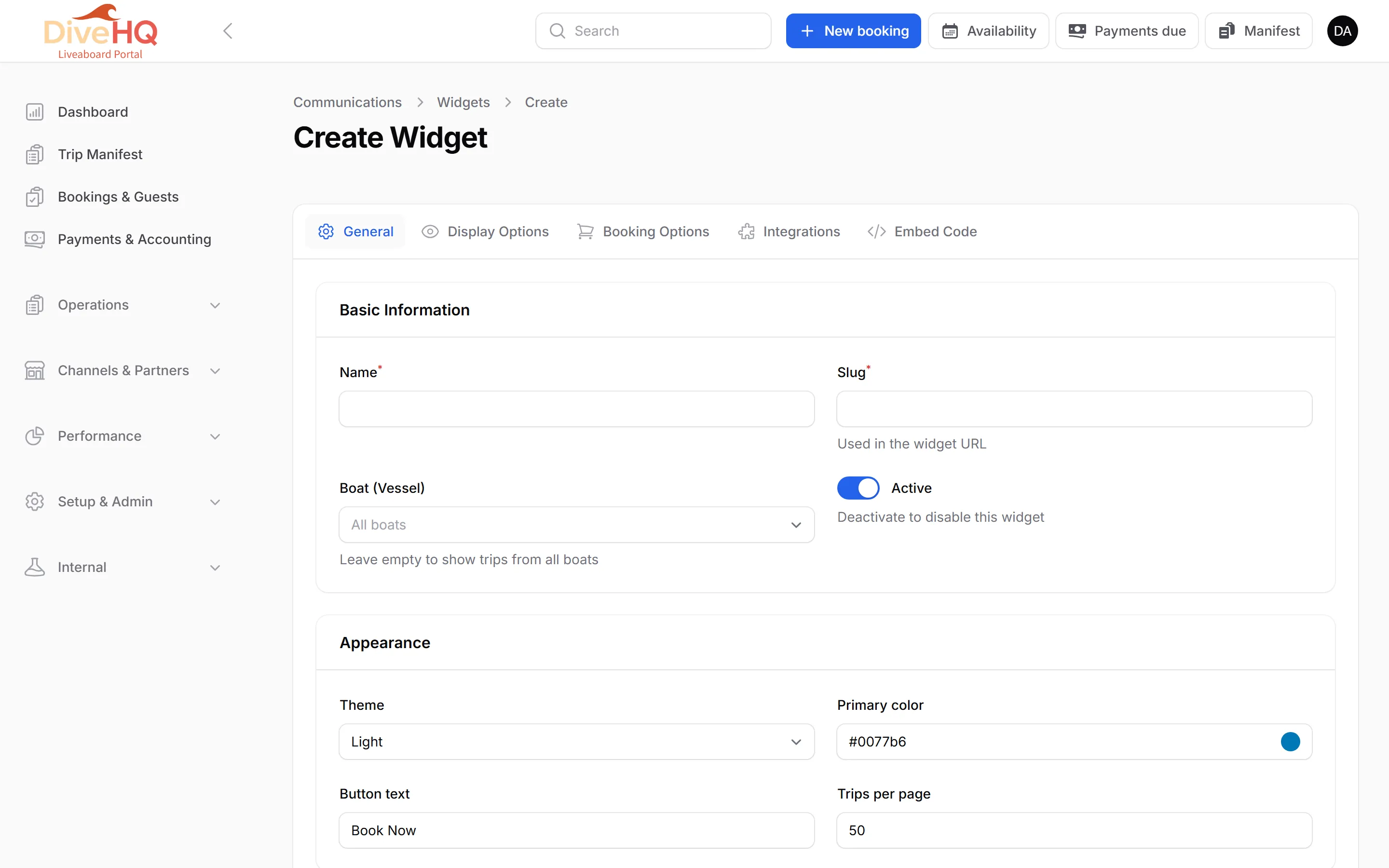The height and width of the screenshot is (868, 1389).
Task: Go to Widgets breadcrumb link
Action: [x=463, y=102]
